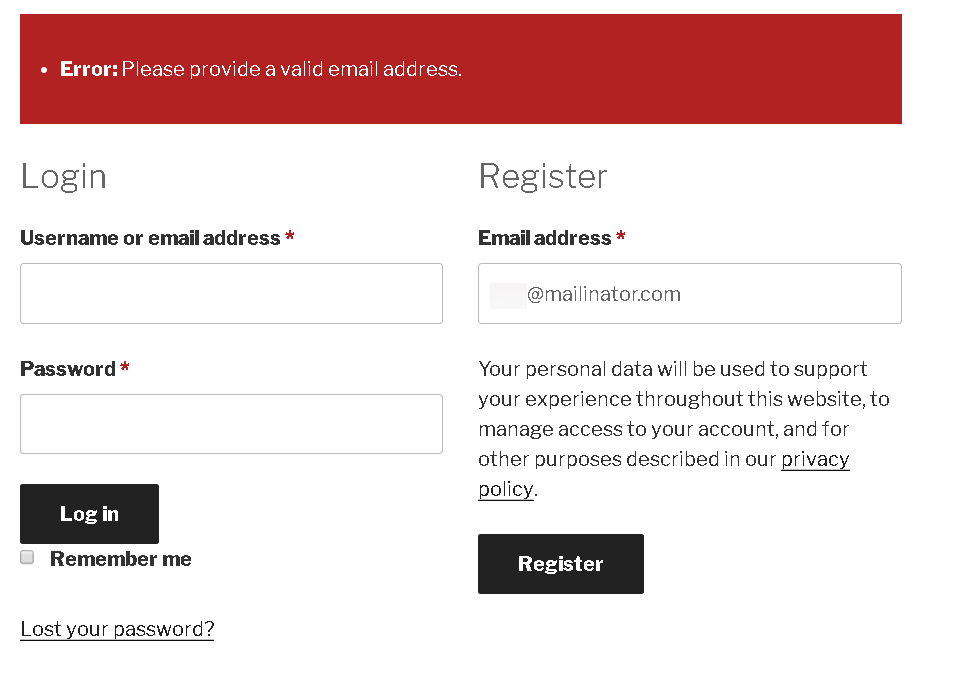The width and height of the screenshot is (957, 684).
Task: Click the Login heading
Action: pyautogui.click(x=63, y=176)
